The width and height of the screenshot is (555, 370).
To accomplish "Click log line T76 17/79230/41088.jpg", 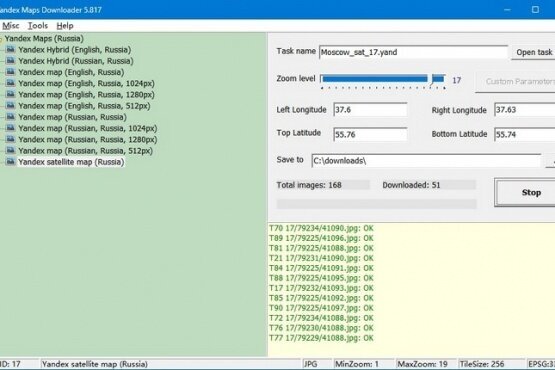I will point(321,328).
